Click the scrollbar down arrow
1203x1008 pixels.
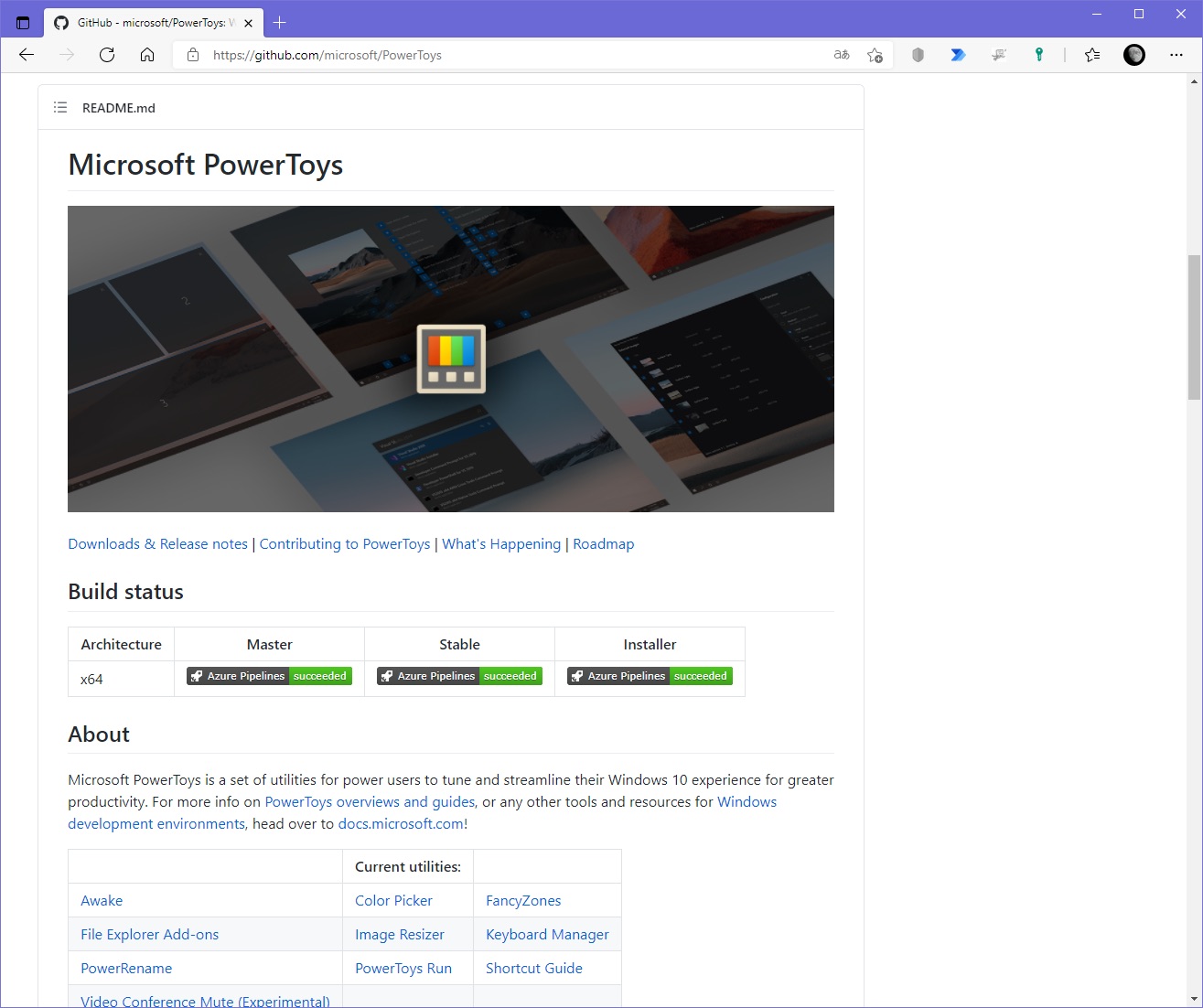click(x=1194, y=999)
